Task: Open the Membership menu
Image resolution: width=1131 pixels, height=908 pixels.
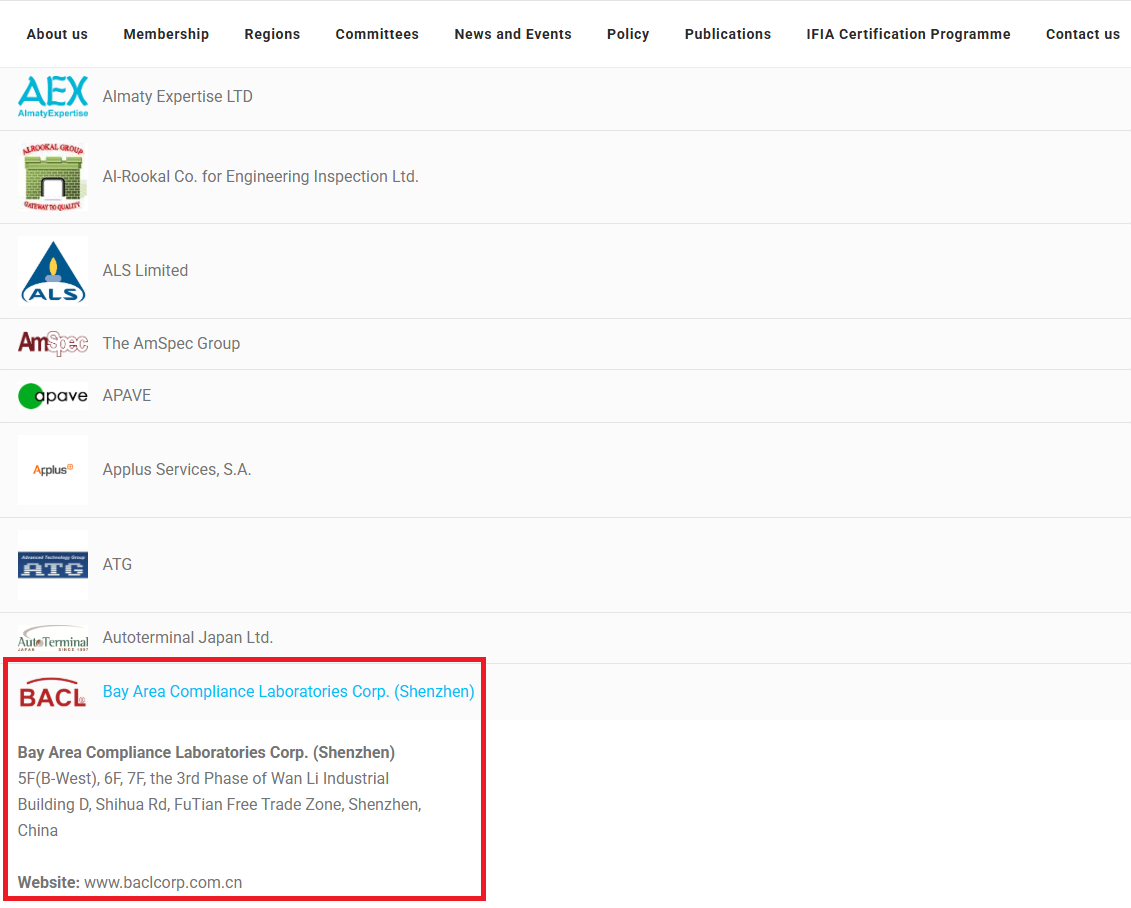Action: tap(166, 34)
